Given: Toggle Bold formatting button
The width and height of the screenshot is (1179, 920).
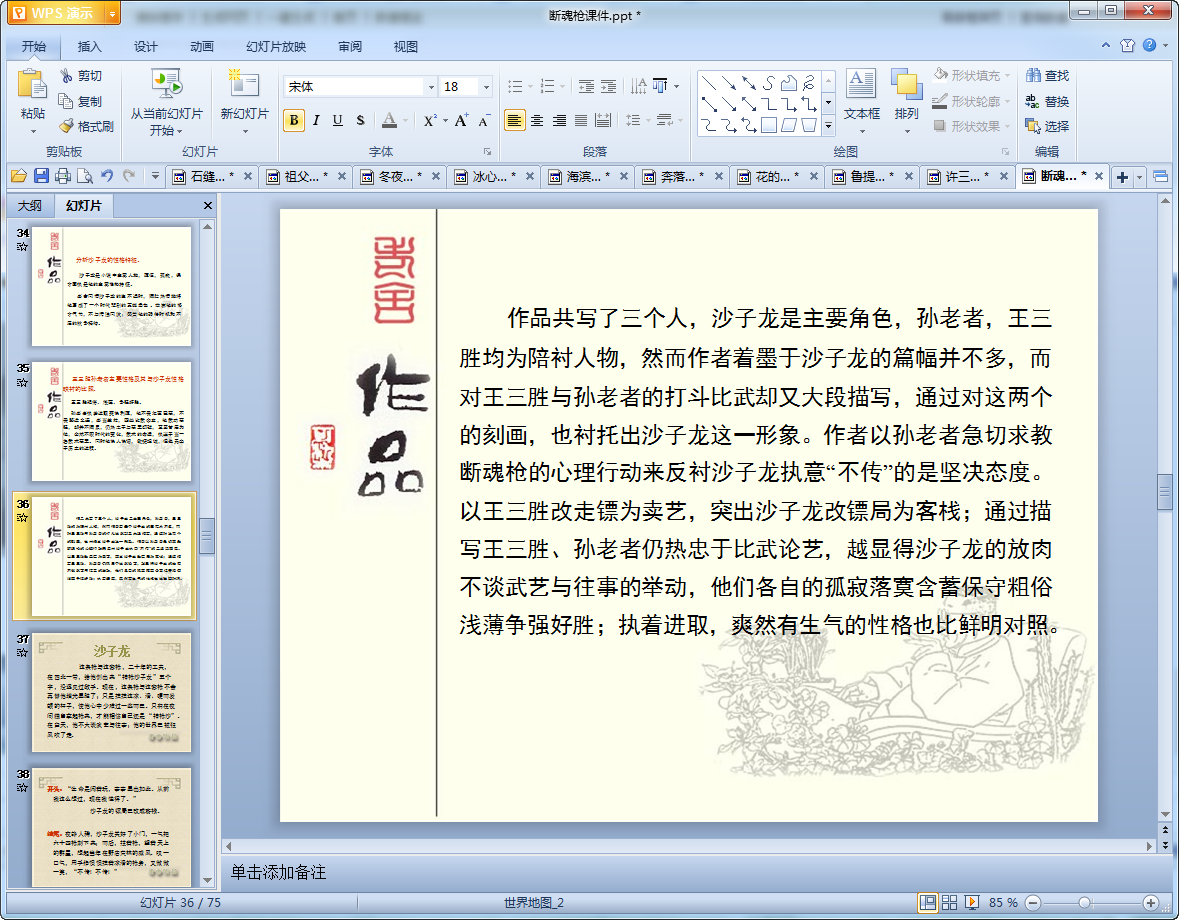Looking at the screenshot, I should 294,120.
